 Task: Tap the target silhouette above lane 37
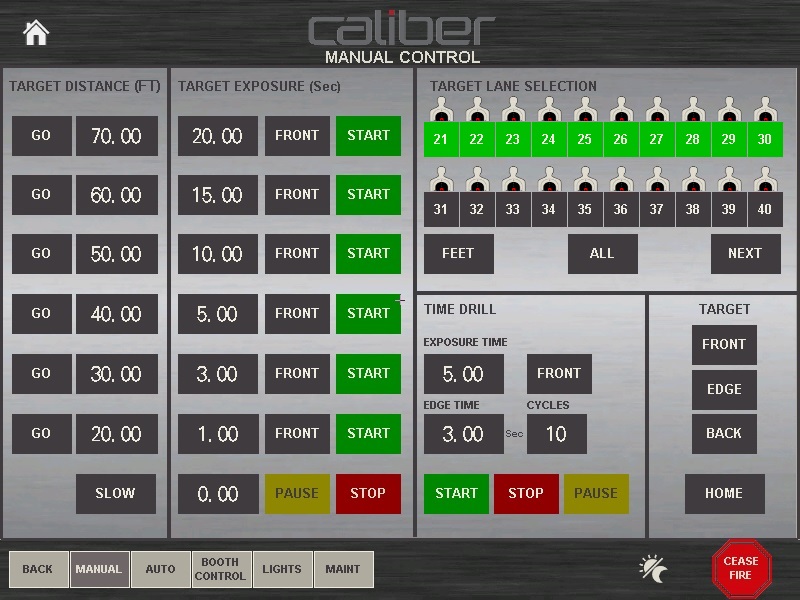(656, 180)
